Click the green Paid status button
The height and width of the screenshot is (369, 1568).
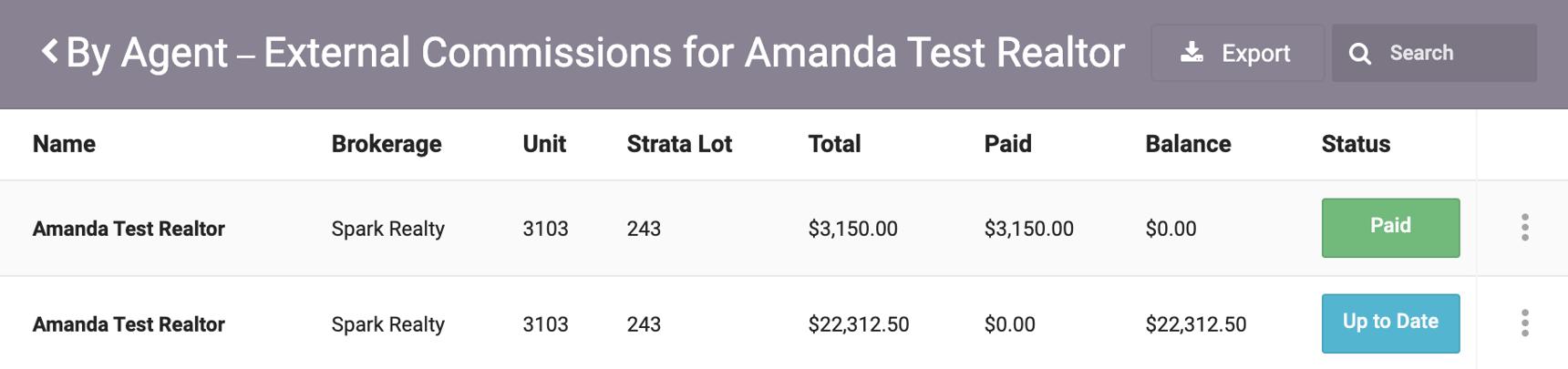point(1390,228)
